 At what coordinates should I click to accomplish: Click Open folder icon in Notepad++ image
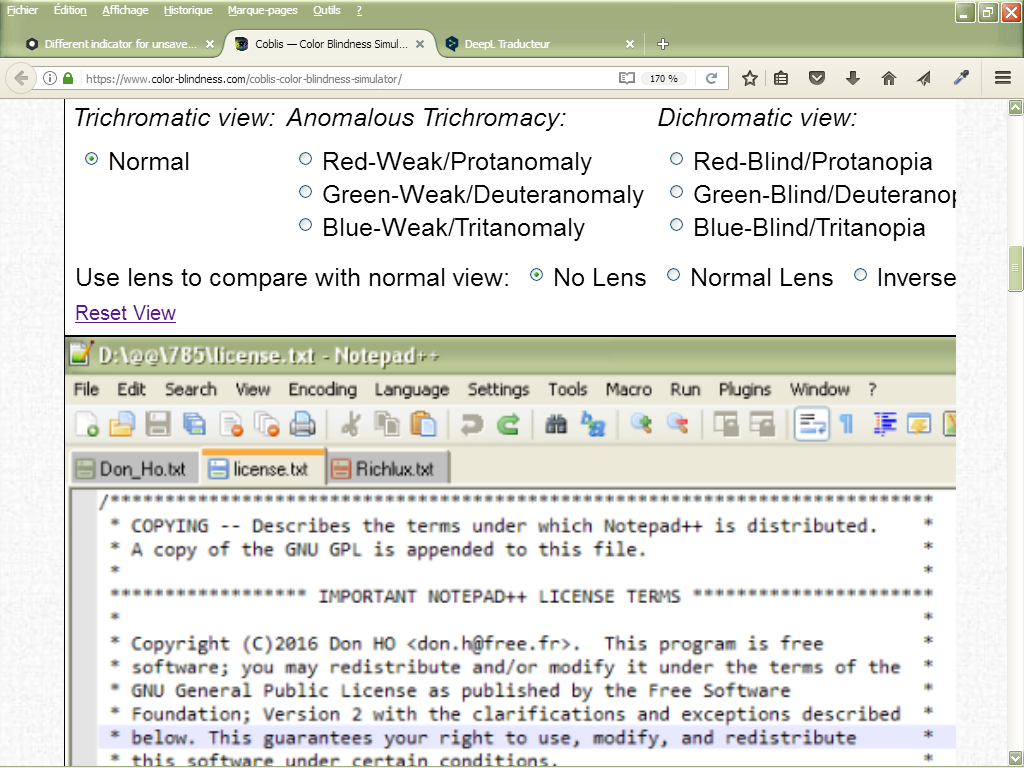(x=121, y=424)
